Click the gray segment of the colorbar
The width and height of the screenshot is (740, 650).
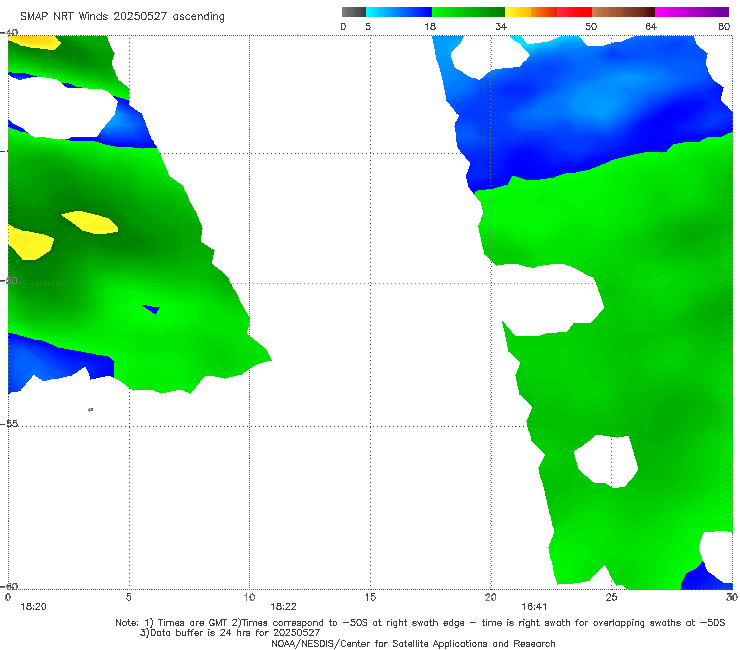click(x=353, y=12)
